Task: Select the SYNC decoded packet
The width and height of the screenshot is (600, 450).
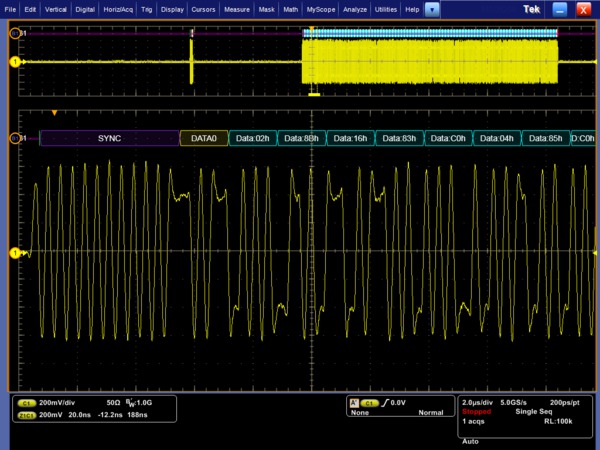Action: (x=109, y=138)
